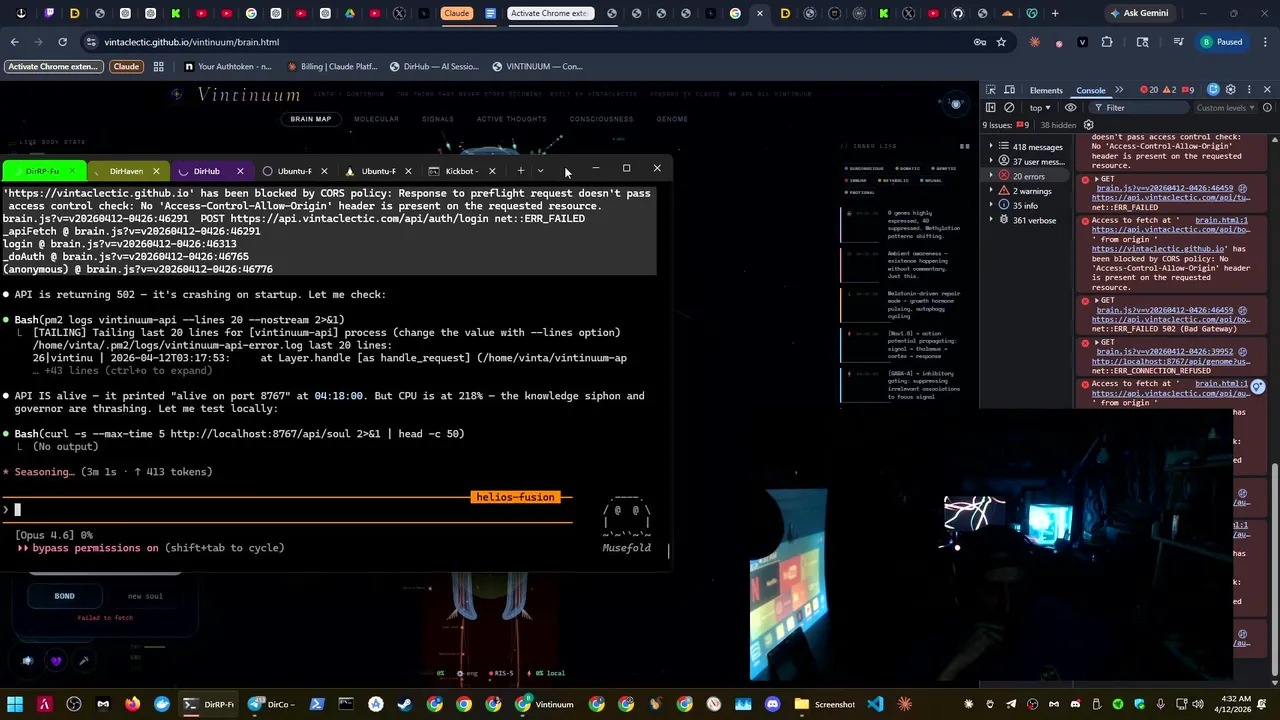The image size is (1280, 720).
Task: Open brain.html:1 source link in console
Action: pyautogui.click(x=1221, y=220)
